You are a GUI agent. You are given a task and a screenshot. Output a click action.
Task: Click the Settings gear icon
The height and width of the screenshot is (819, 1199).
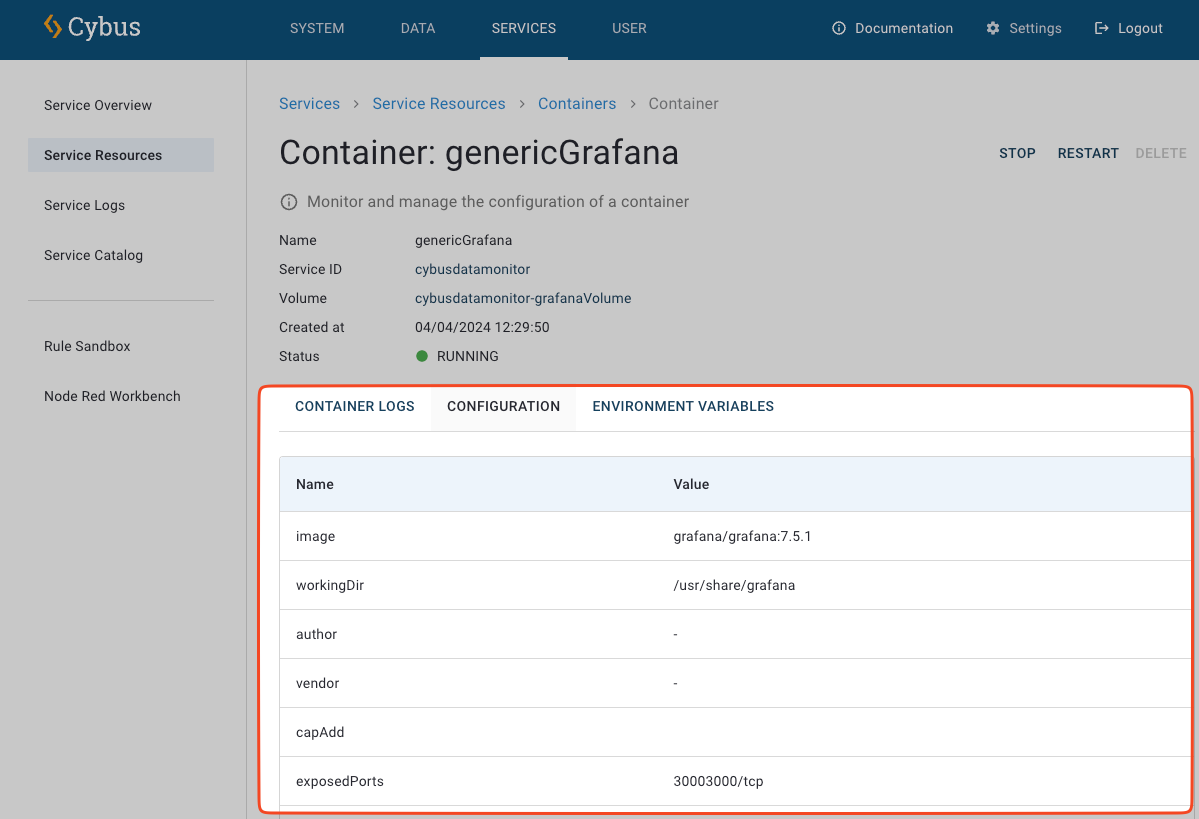click(993, 28)
